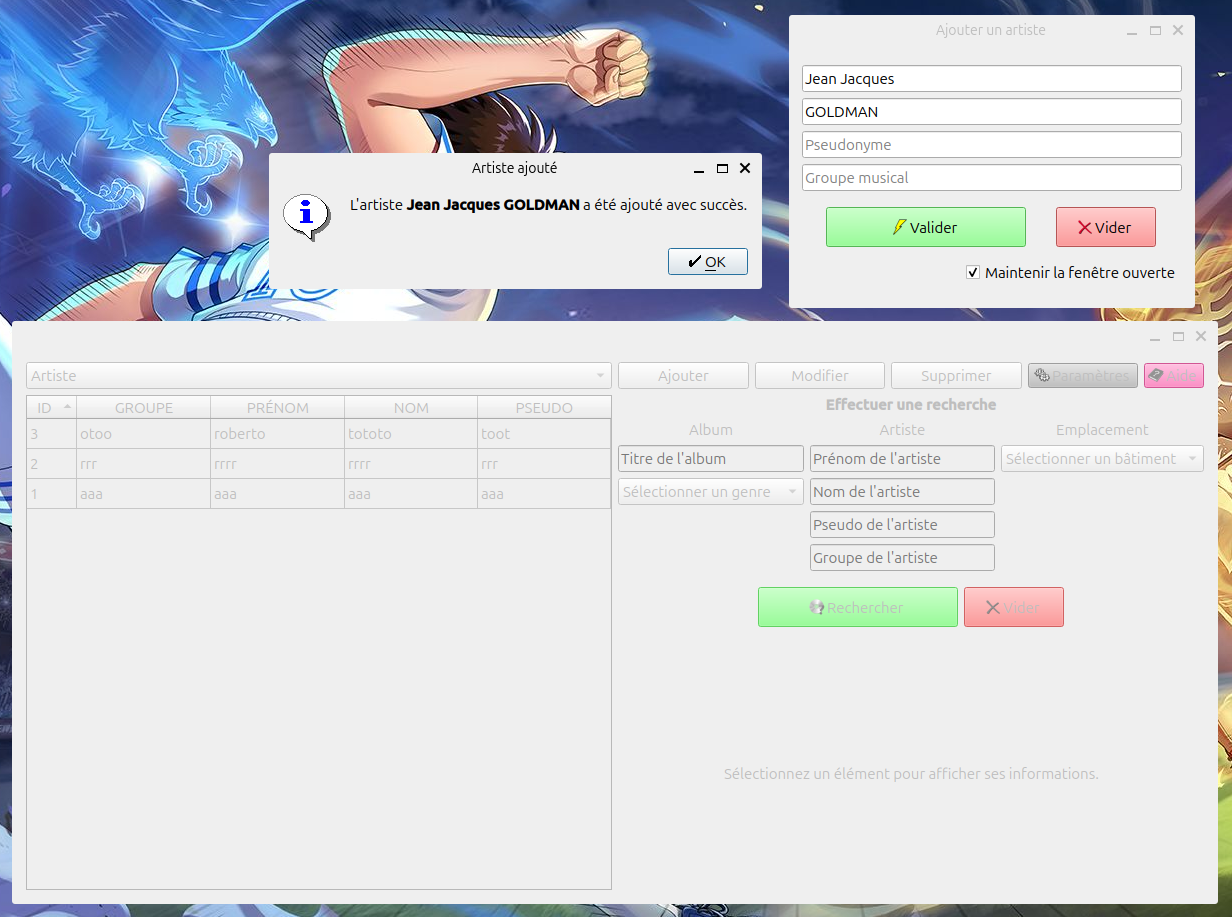
Task: Sort table by PRÉNOM column header
Action: click(277, 408)
